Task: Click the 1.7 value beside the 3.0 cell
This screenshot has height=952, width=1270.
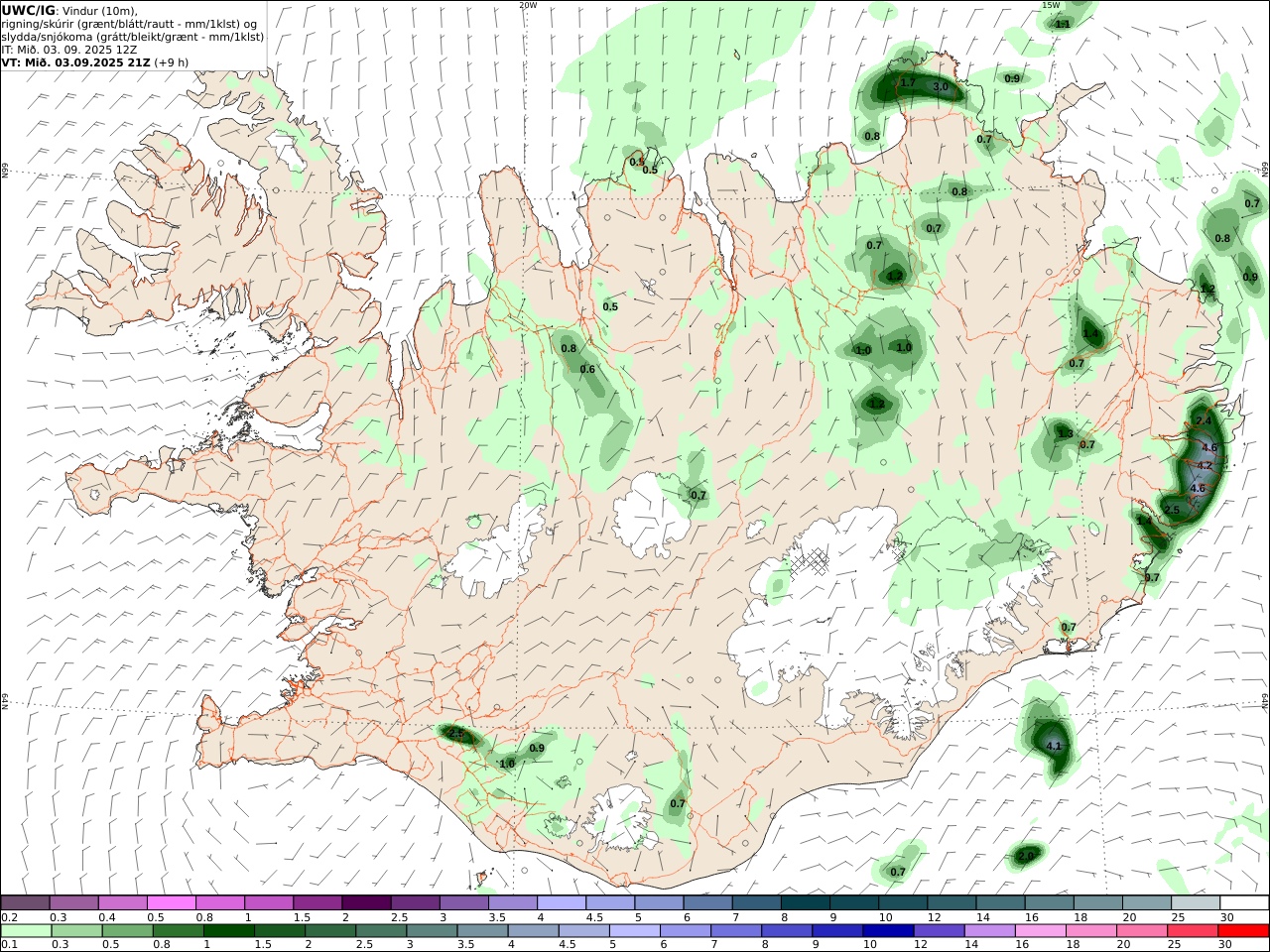Action: click(907, 82)
